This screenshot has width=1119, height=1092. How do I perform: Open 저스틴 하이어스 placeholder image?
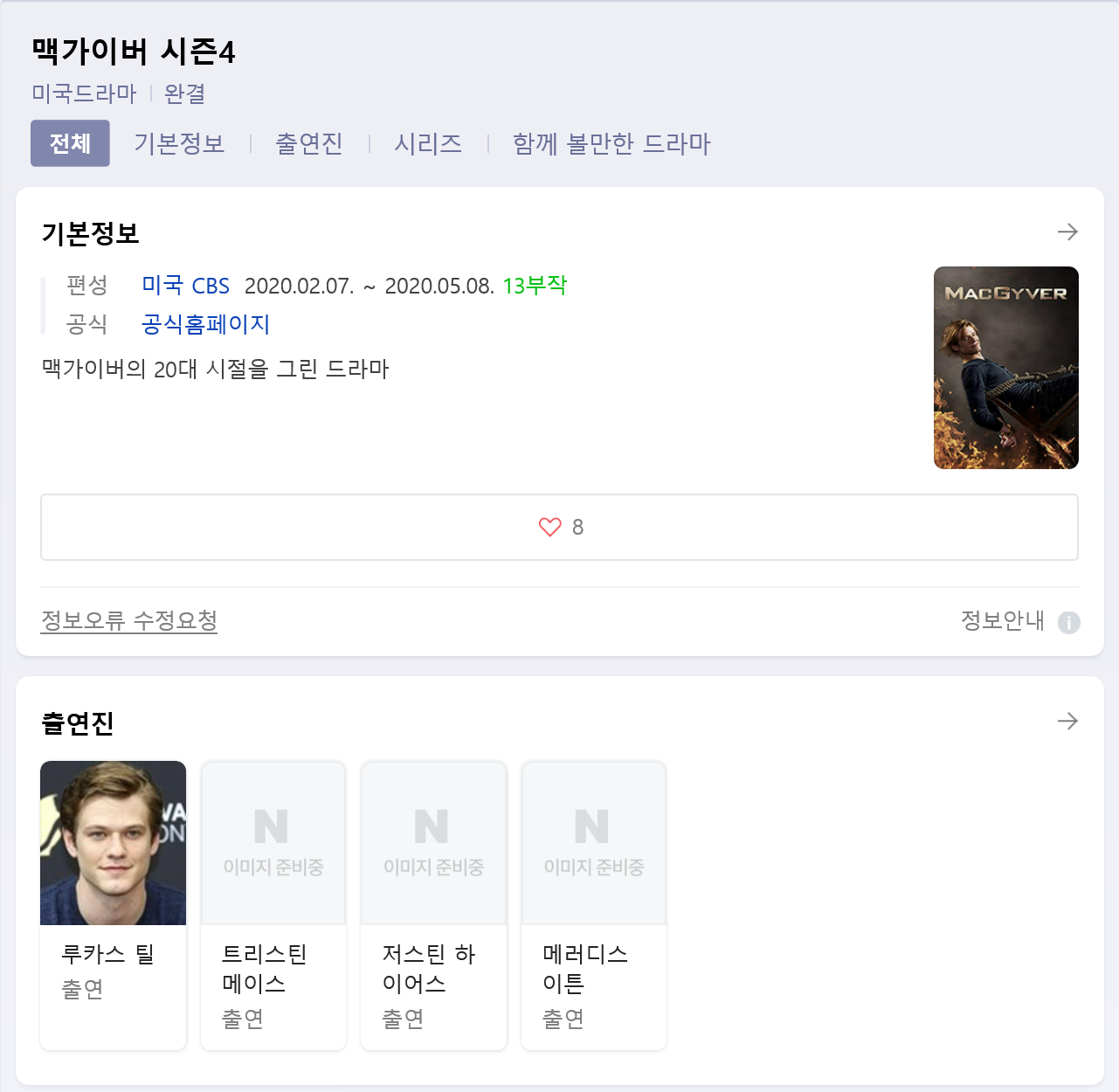point(434,843)
